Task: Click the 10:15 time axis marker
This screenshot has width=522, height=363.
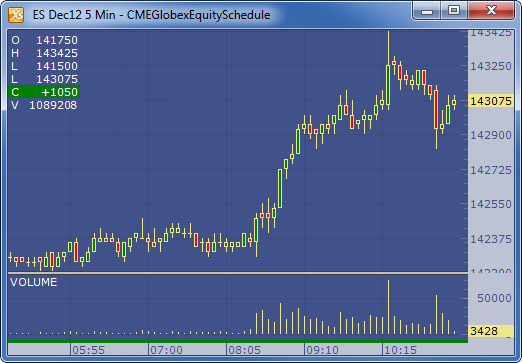Action: (x=400, y=350)
